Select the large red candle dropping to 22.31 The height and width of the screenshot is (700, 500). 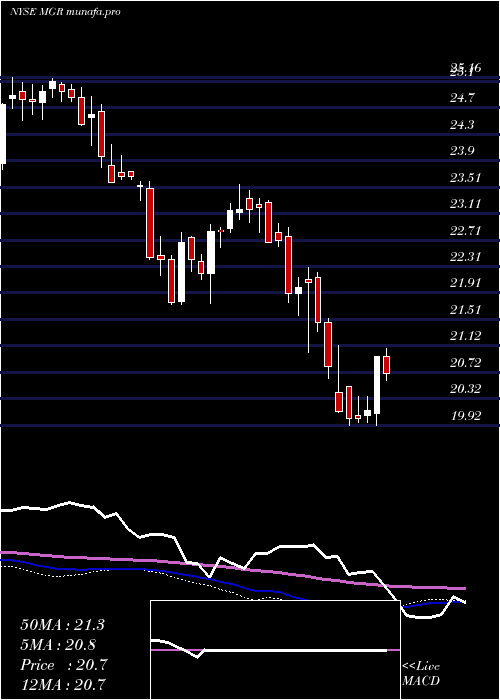(150, 223)
